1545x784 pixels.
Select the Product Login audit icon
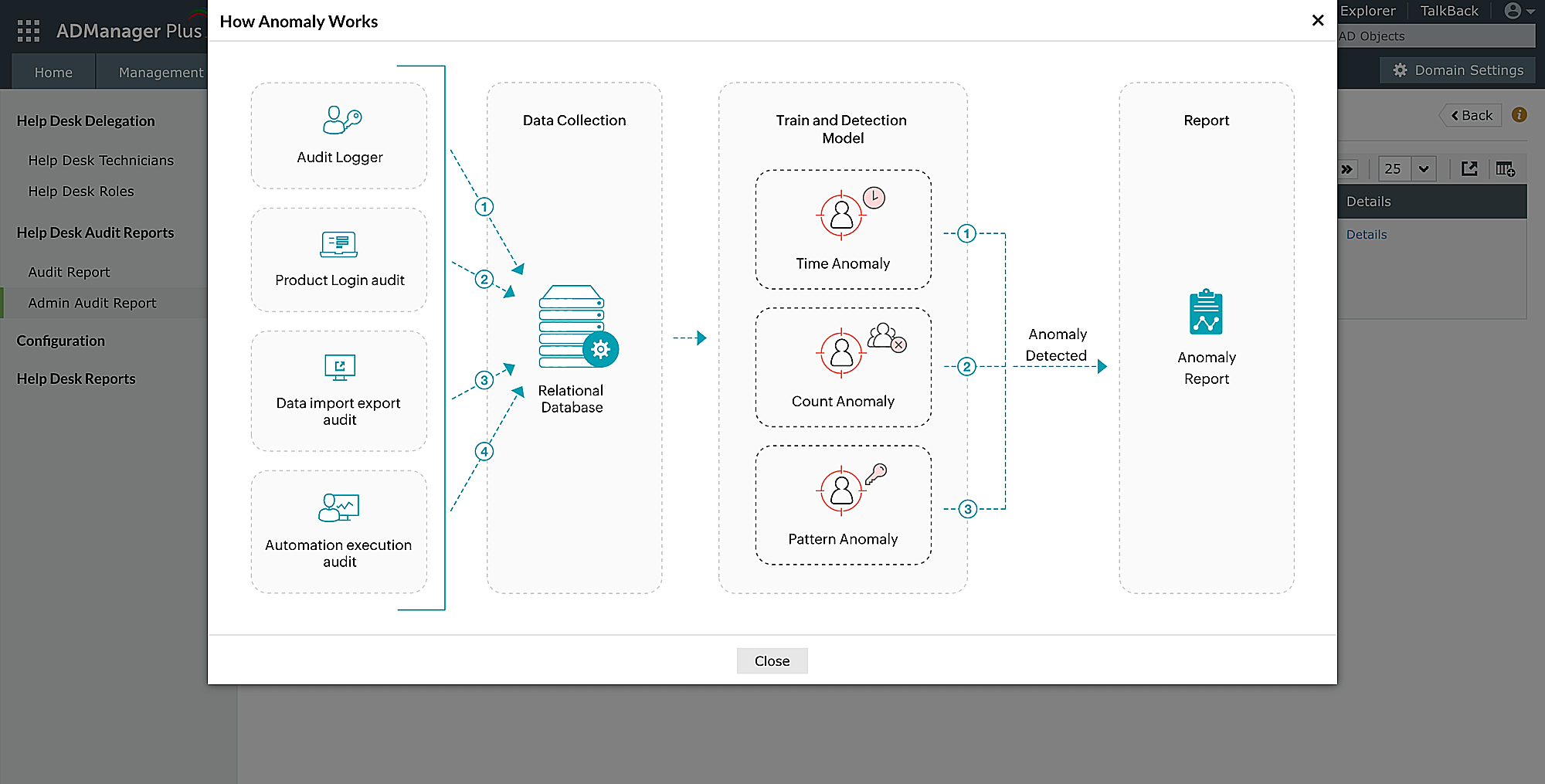point(338,244)
